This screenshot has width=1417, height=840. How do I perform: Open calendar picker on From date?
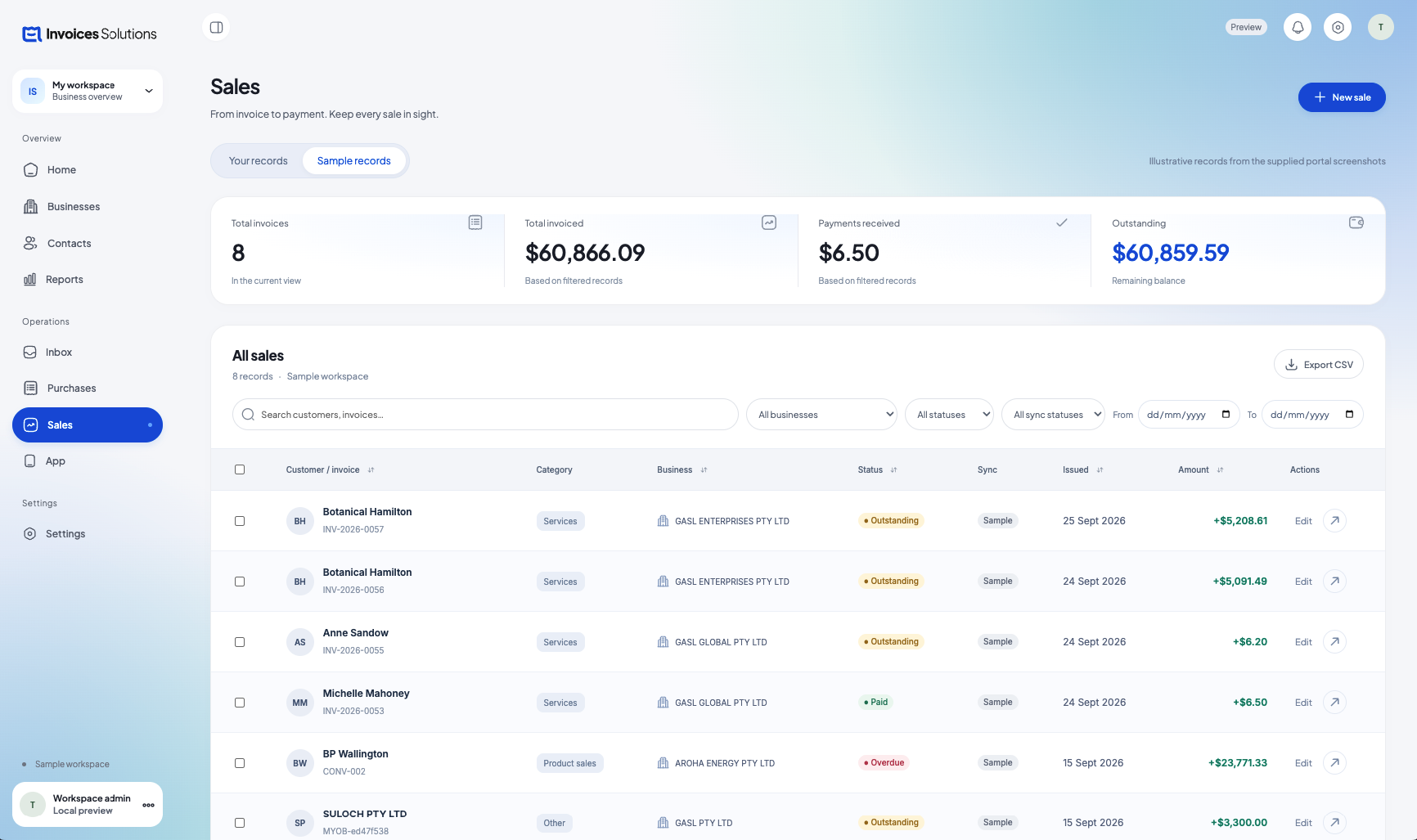[x=1226, y=414]
